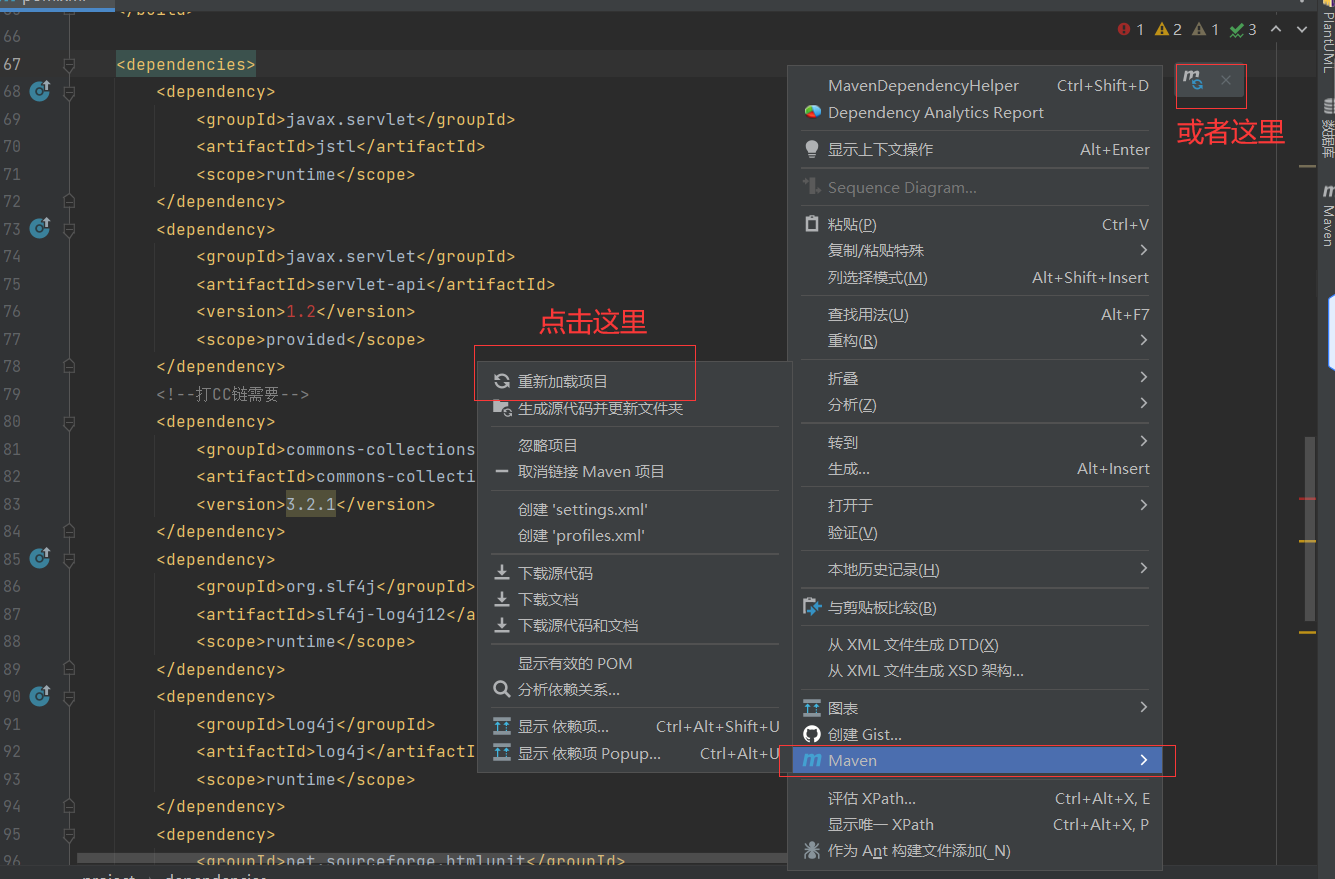Dismiss the Maven reload floating notification
This screenshot has height=879, width=1335.
point(1226,80)
